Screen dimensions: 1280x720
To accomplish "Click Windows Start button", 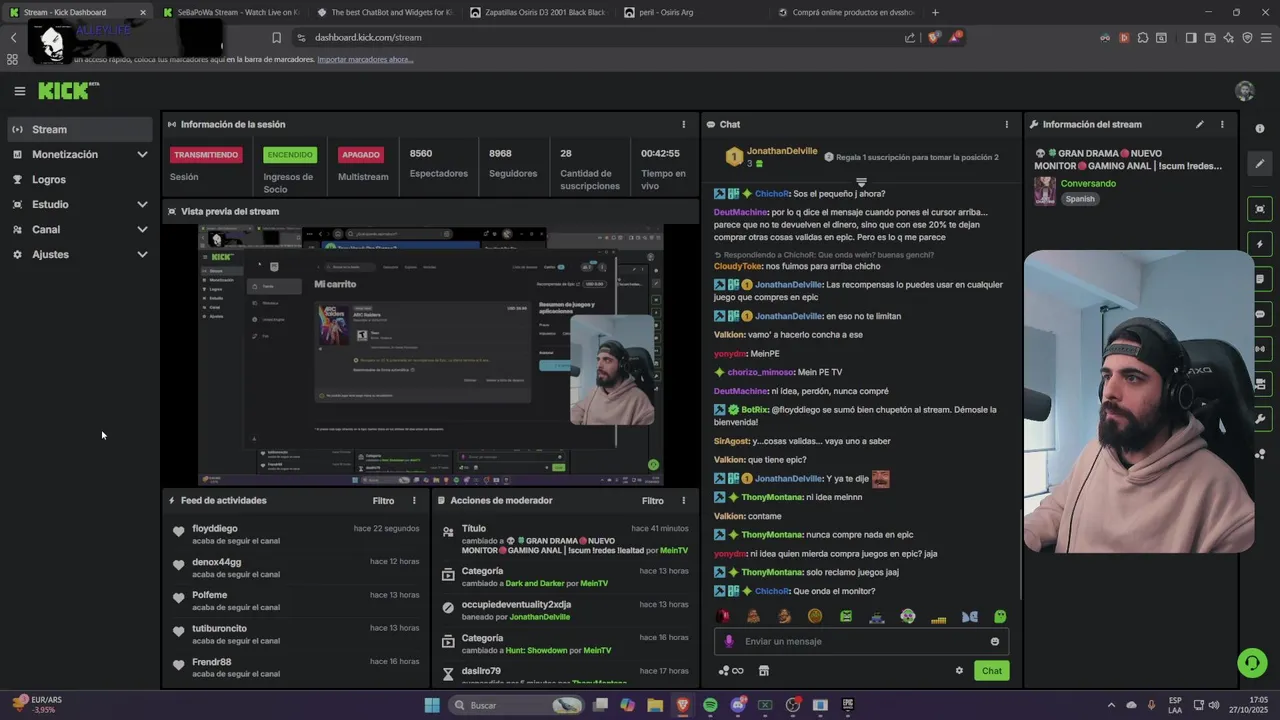I will (432, 705).
